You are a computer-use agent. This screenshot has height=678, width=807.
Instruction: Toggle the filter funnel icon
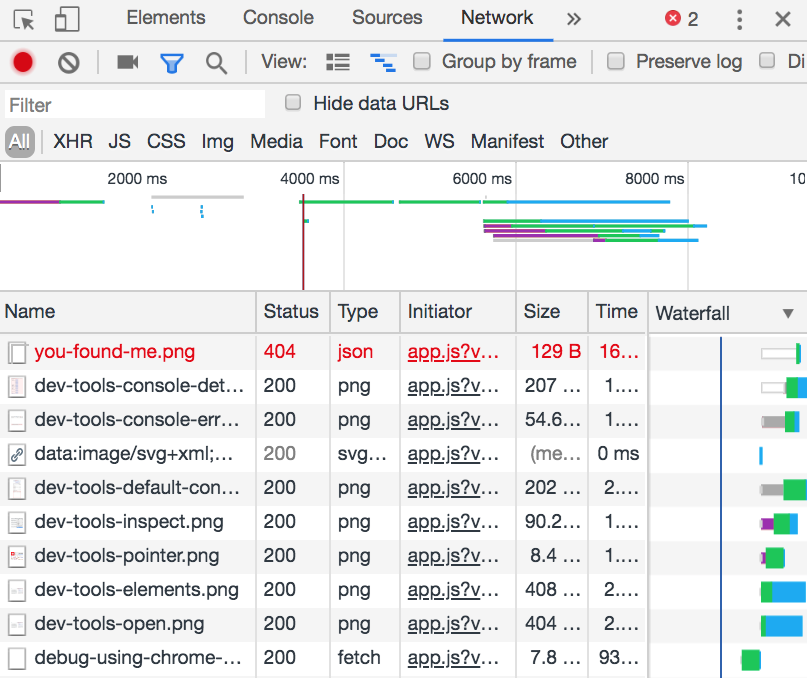[172, 63]
